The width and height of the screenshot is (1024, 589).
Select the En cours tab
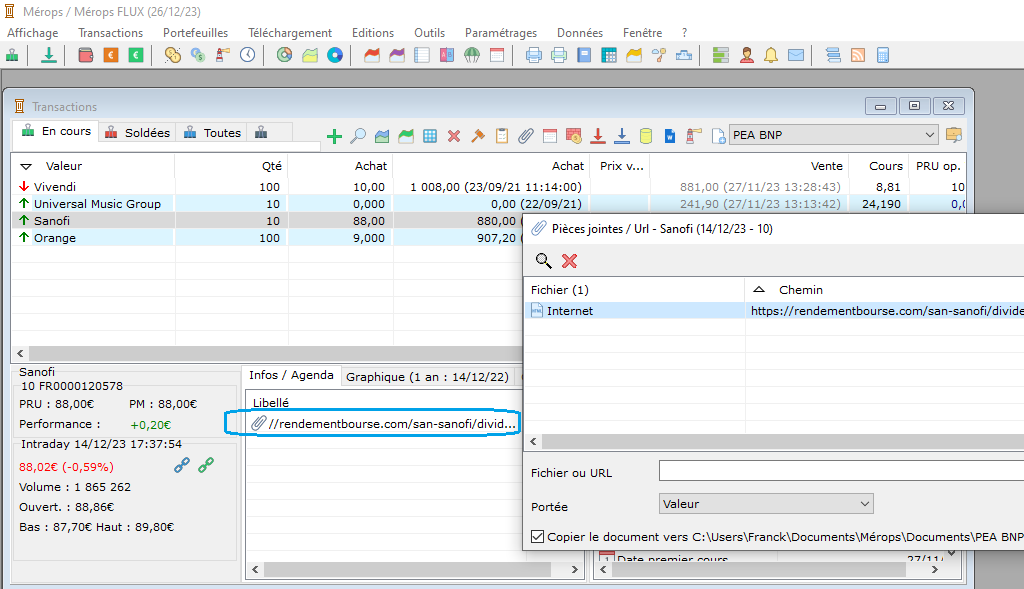click(x=56, y=131)
